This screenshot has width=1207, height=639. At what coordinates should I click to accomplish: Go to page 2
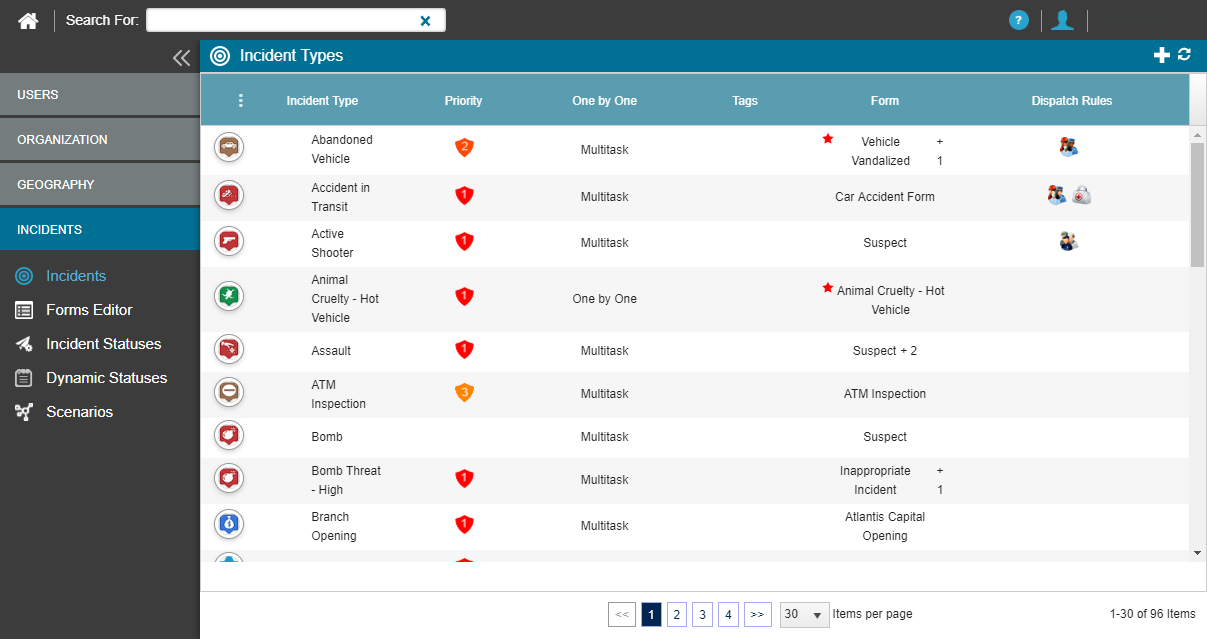(x=677, y=614)
